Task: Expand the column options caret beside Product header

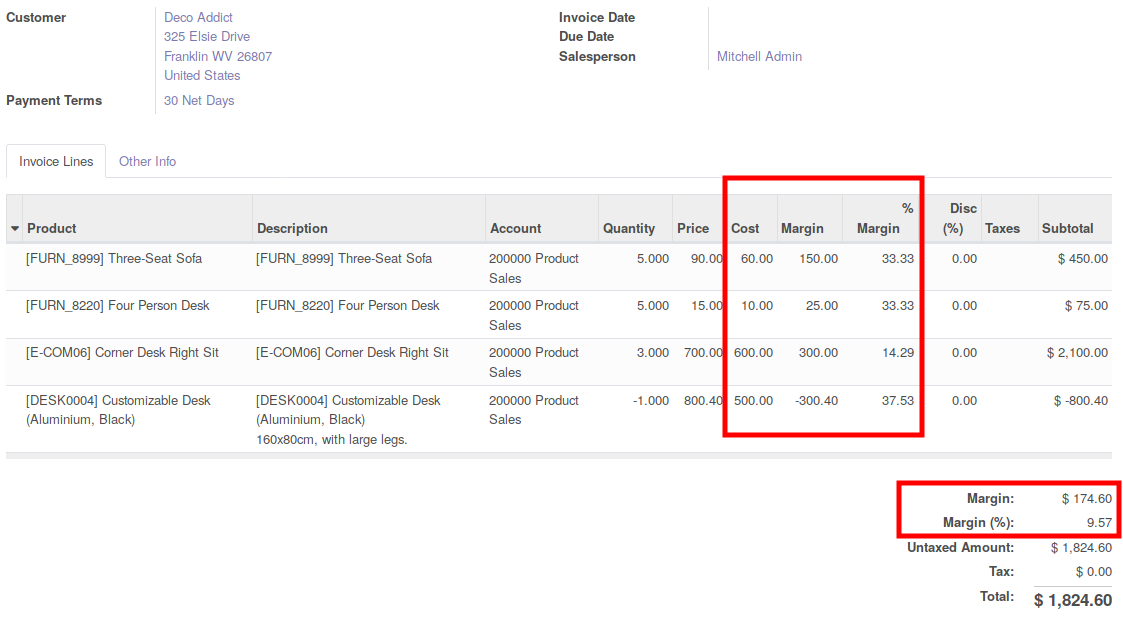Action: click(15, 229)
